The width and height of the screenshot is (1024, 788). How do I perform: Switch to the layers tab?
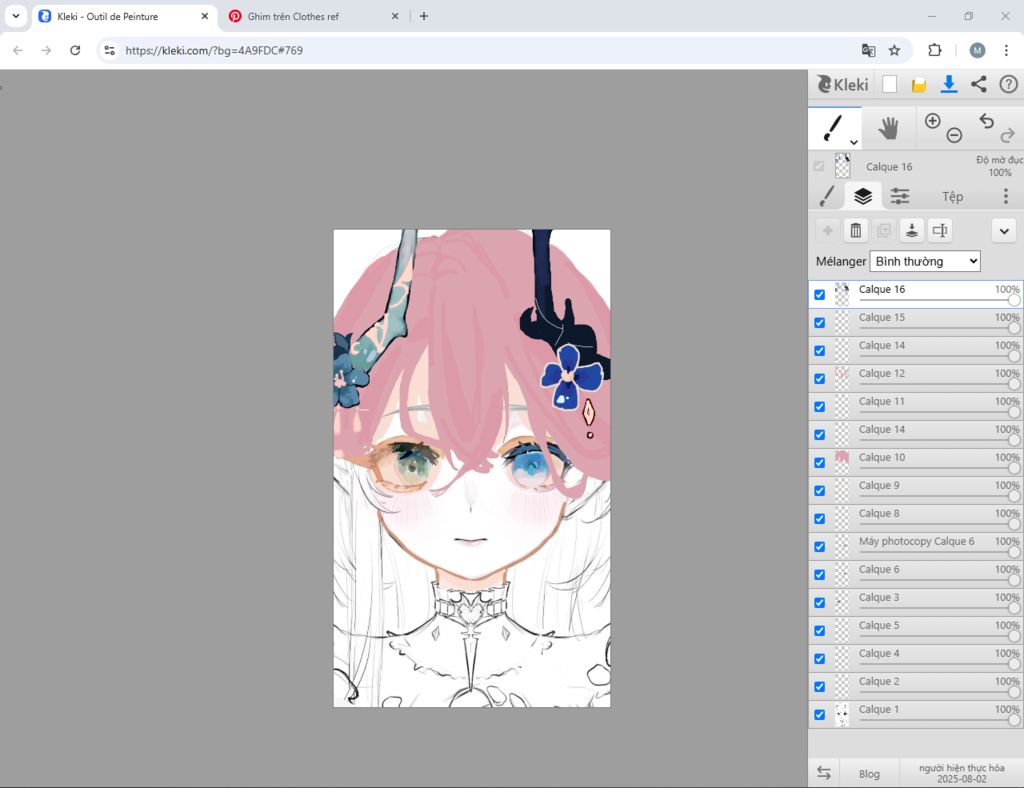[x=863, y=196]
